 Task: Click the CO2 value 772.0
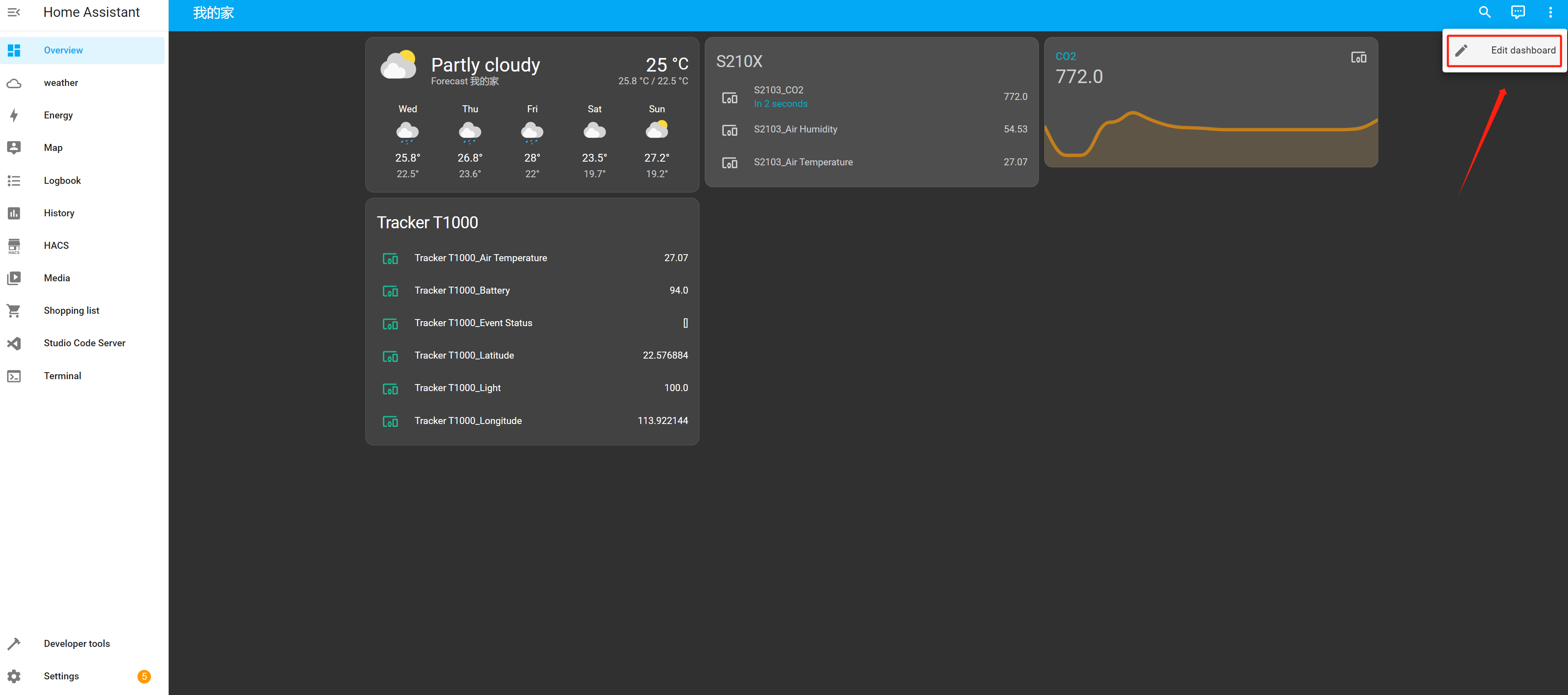(x=1079, y=76)
